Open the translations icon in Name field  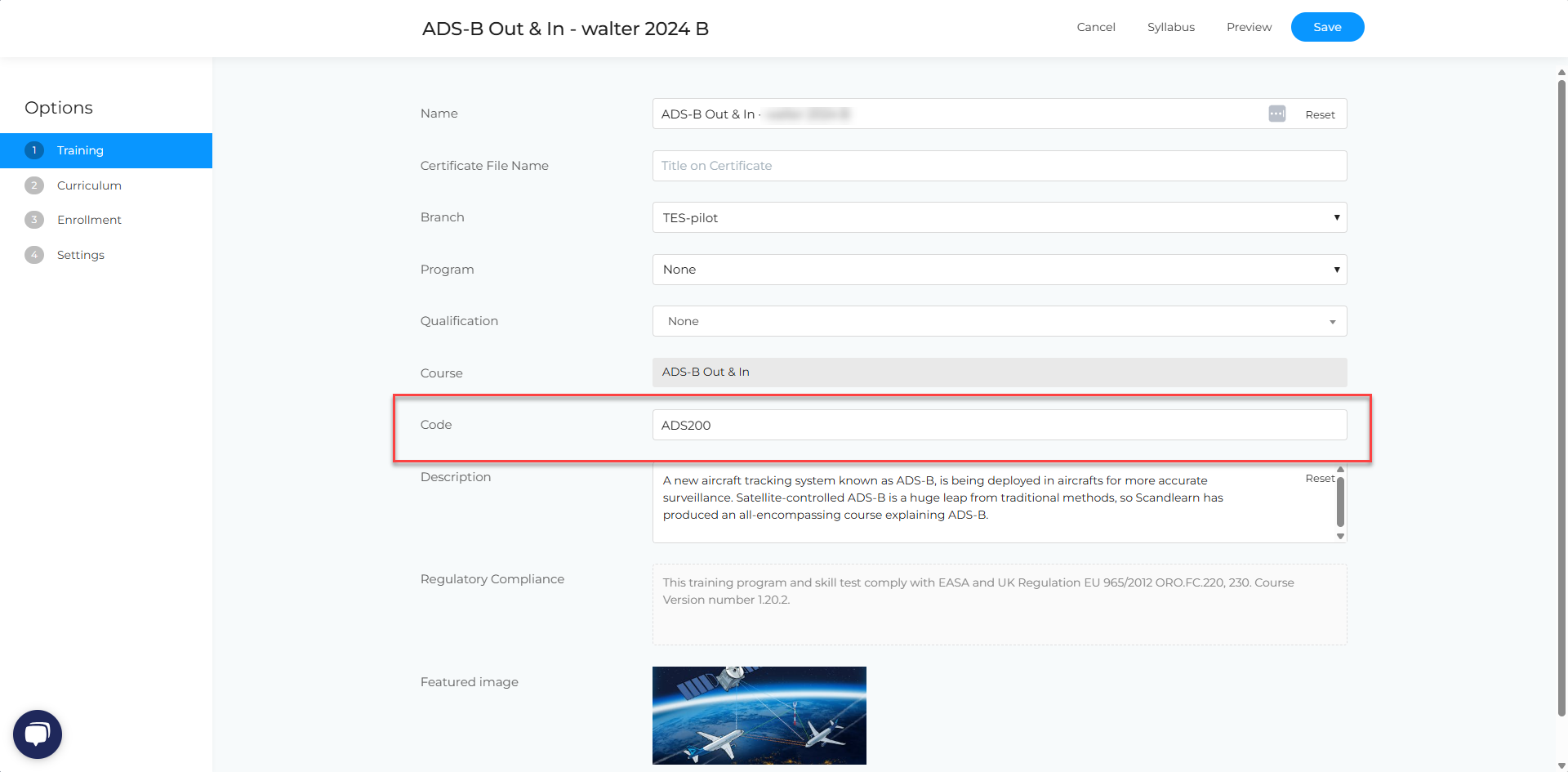(1277, 114)
